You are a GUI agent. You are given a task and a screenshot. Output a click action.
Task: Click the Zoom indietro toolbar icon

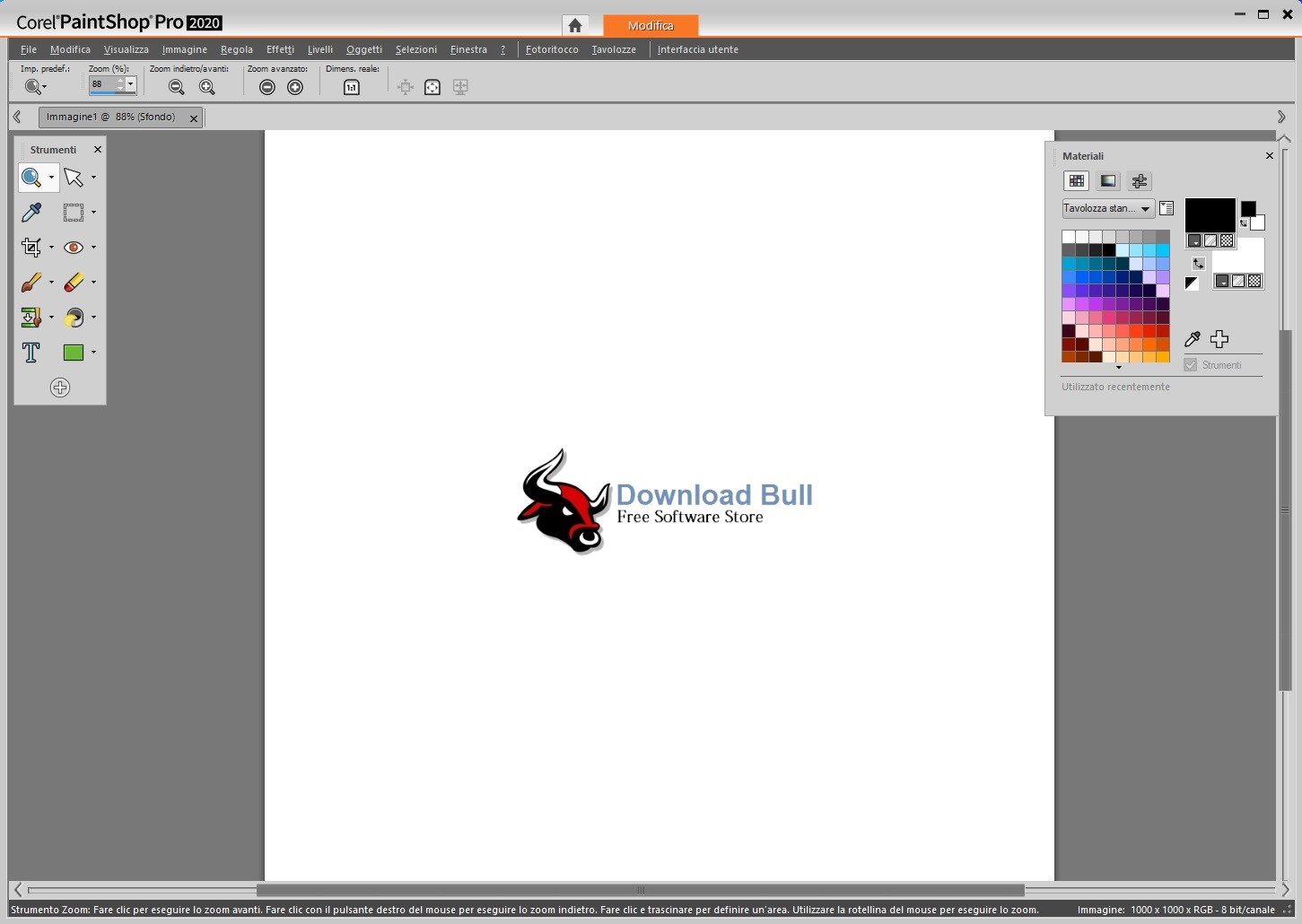click(176, 87)
